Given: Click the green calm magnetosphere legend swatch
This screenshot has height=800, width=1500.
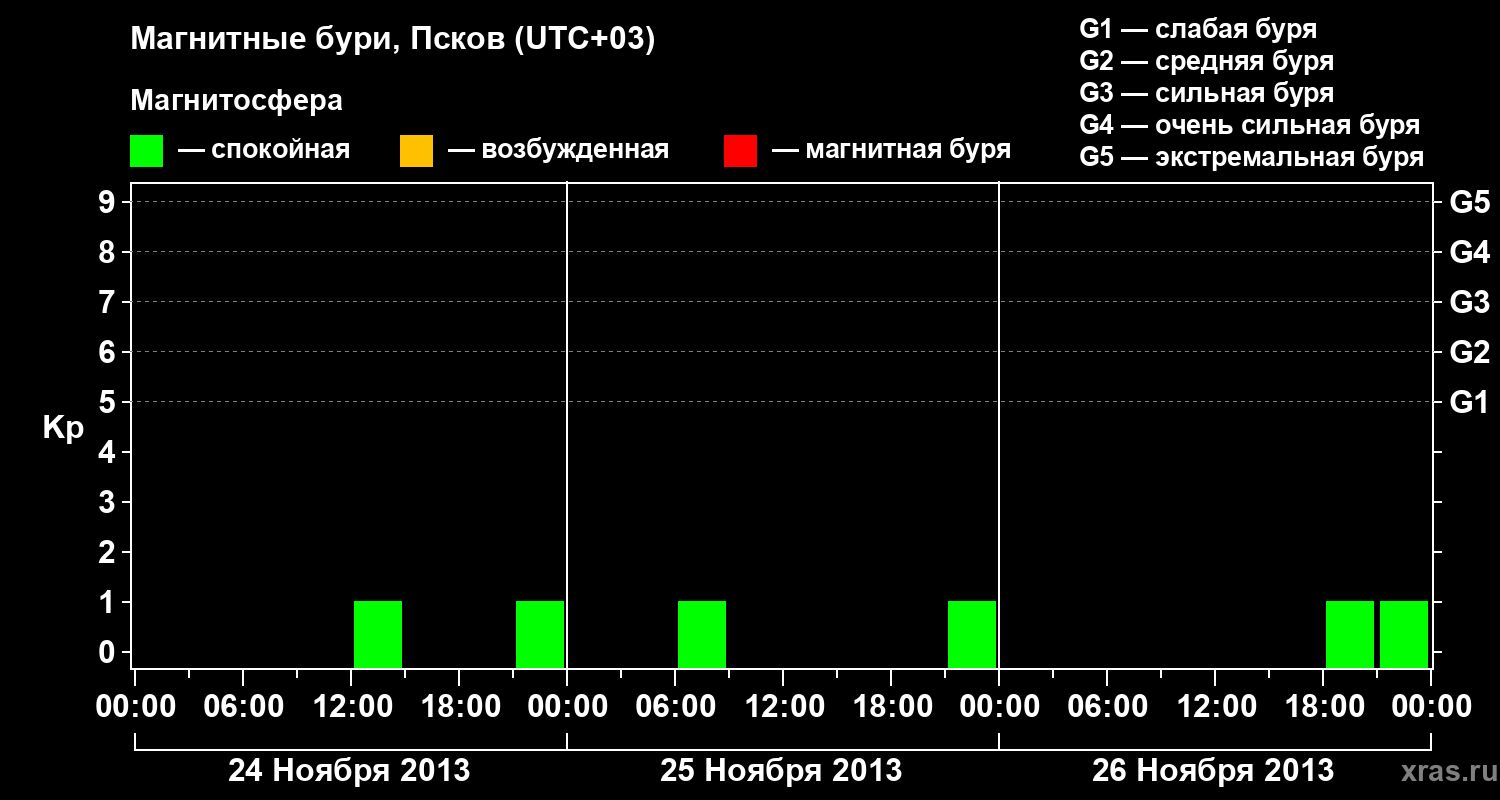Looking at the screenshot, I should 146,150.
